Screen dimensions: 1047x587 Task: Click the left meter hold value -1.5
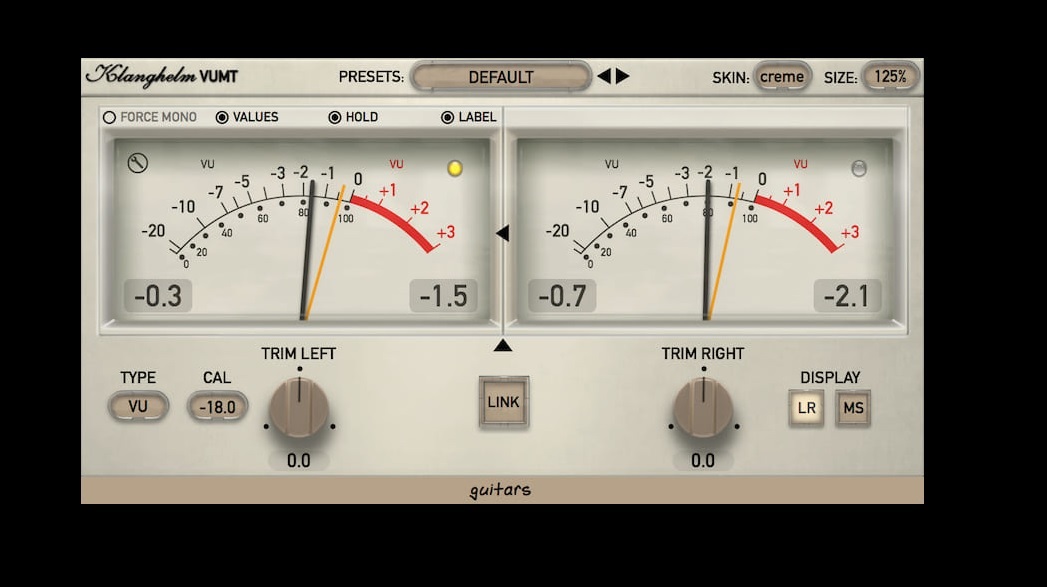pyautogui.click(x=443, y=296)
